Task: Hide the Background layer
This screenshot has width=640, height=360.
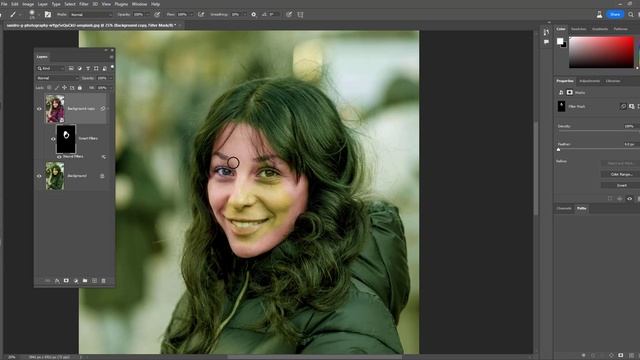Action: click(x=39, y=176)
